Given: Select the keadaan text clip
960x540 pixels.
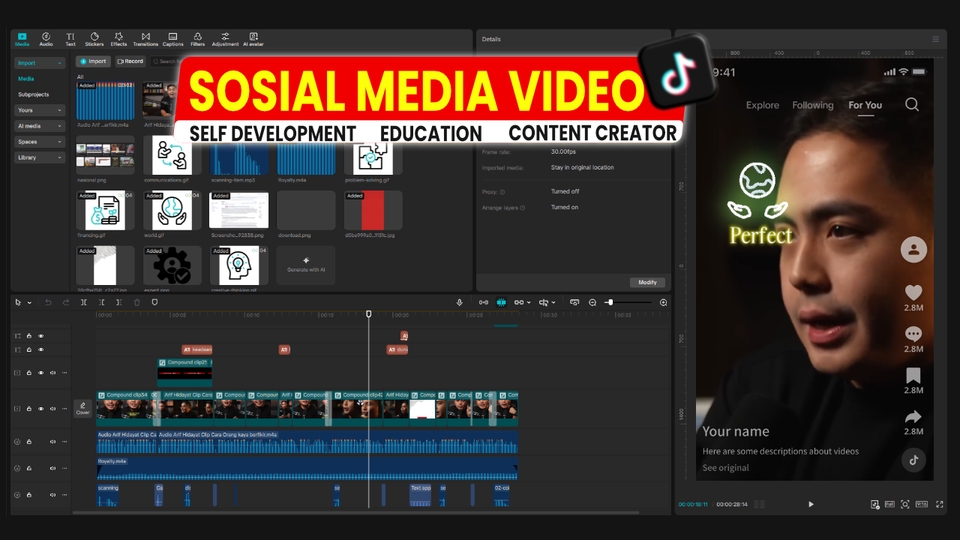Looking at the screenshot, I should (x=197, y=350).
